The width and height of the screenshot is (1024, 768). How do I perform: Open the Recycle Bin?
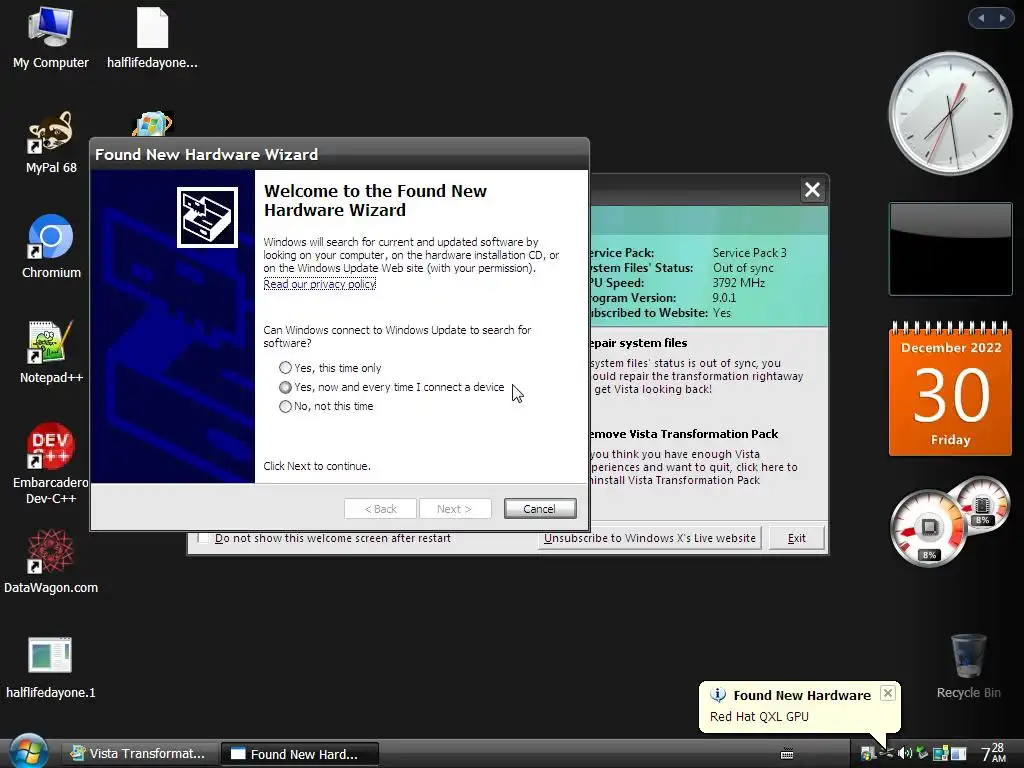point(968,666)
